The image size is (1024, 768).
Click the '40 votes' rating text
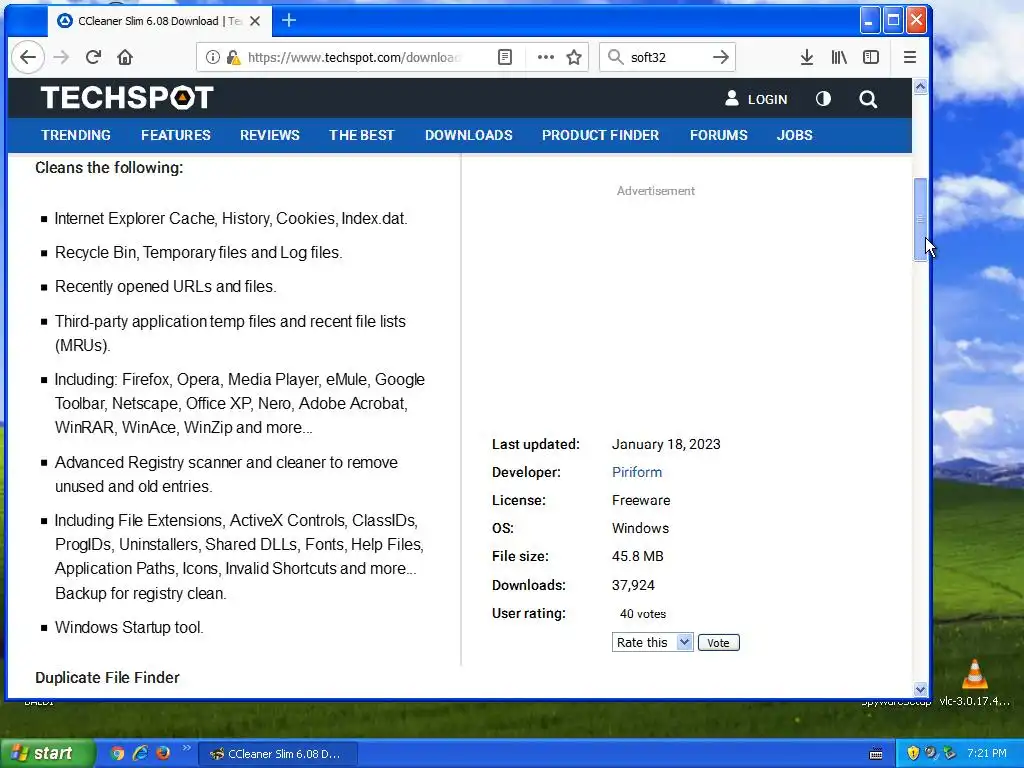pos(643,614)
